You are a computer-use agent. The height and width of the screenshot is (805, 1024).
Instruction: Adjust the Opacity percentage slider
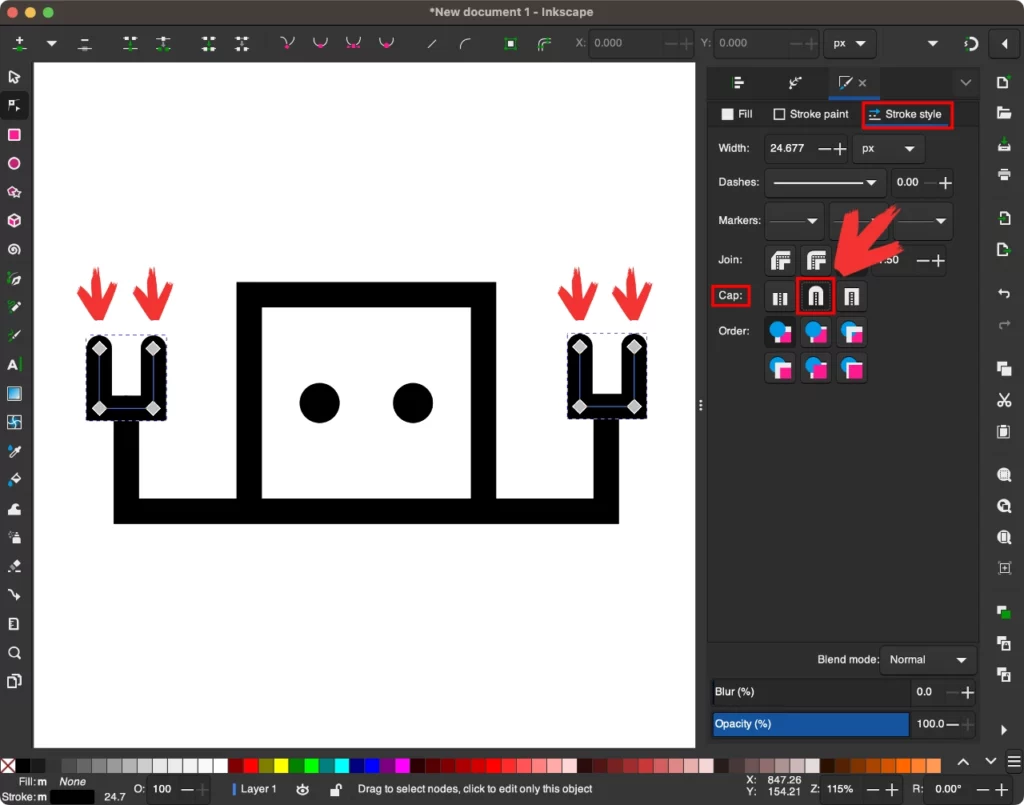[x=810, y=724]
